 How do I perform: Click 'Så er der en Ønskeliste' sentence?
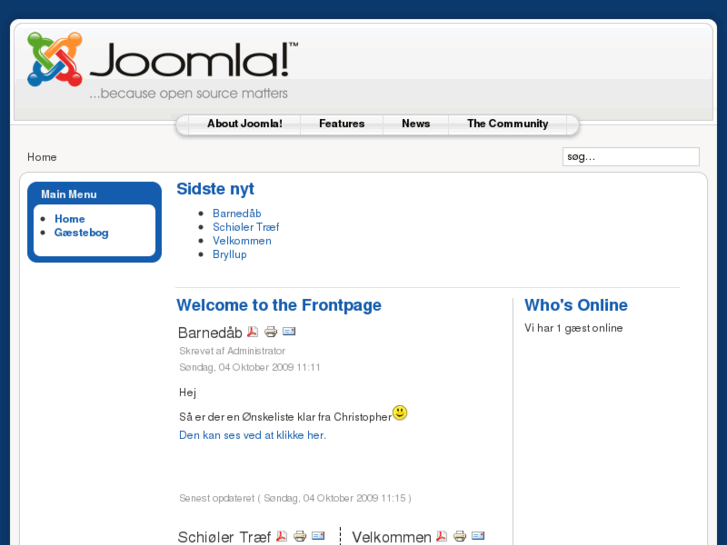[285, 417]
